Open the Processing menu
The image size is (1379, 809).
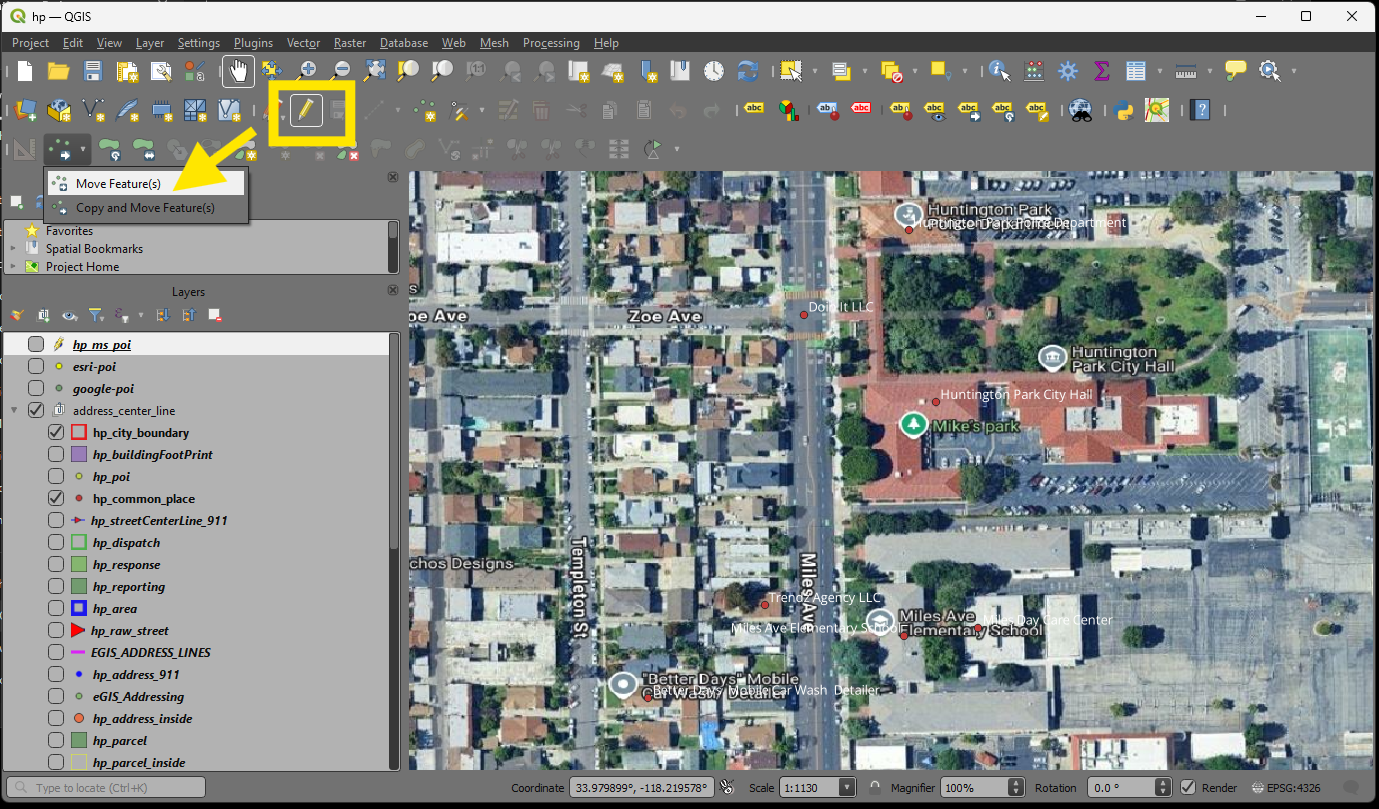pyautogui.click(x=551, y=43)
